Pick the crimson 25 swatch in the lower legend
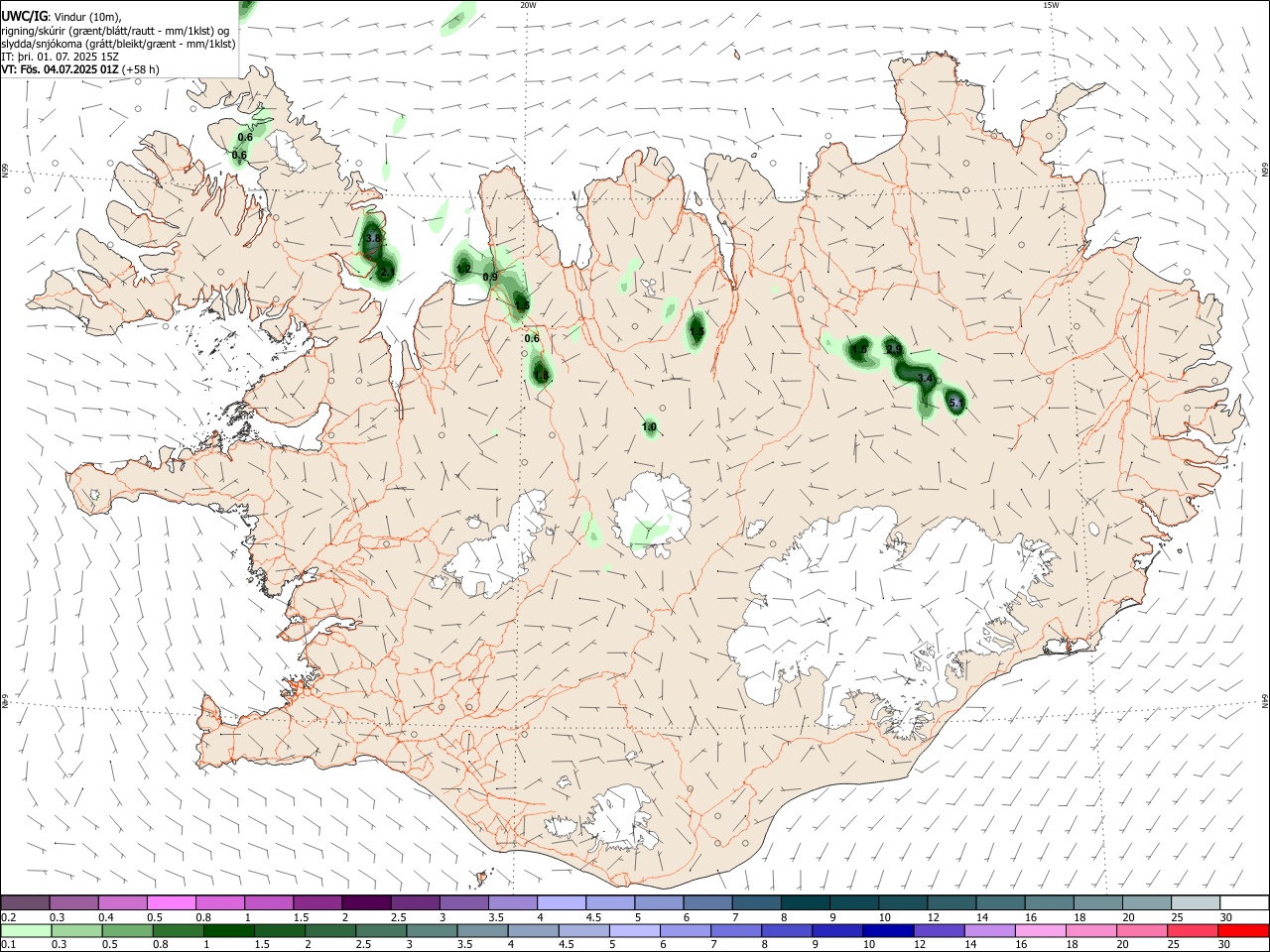Viewport: 1270px width, 952px height. [1193, 930]
